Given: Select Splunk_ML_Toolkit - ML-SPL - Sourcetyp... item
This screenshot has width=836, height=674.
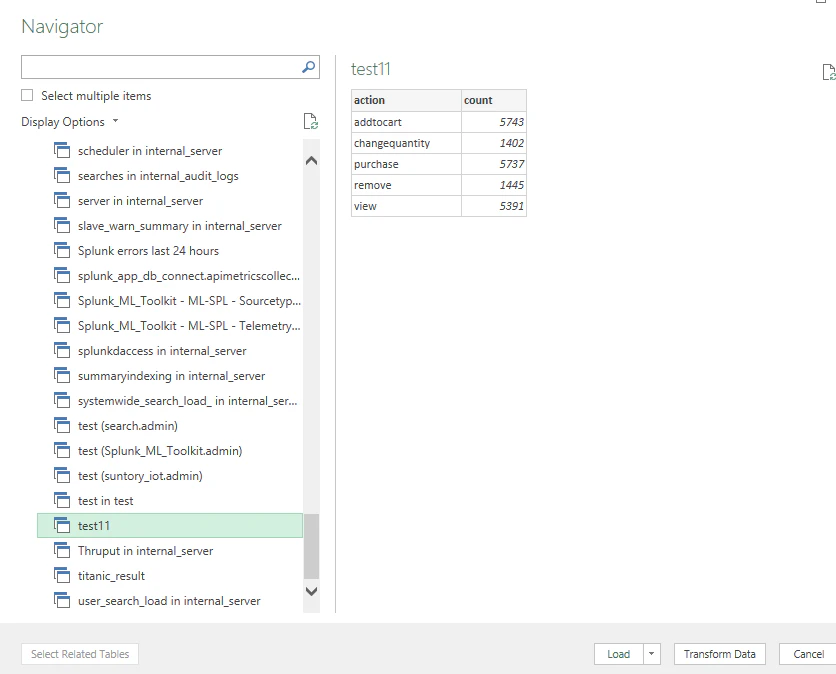Looking at the screenshot, I should tap(170, 301).
